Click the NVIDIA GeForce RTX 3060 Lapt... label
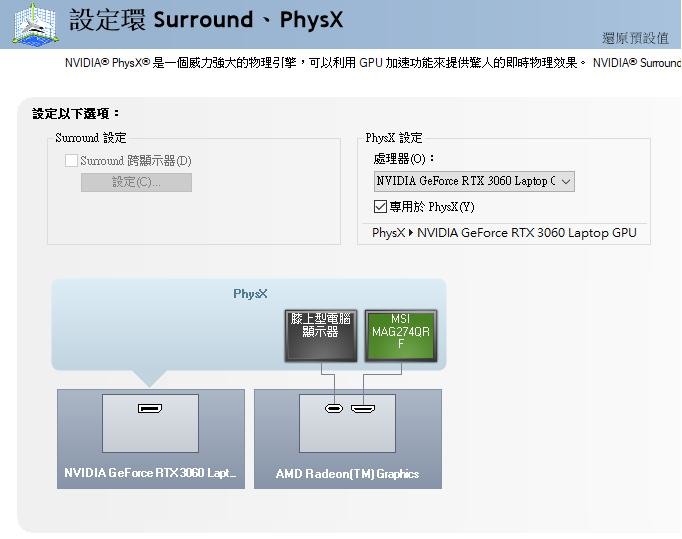682x539 pixels. [150, 473]
